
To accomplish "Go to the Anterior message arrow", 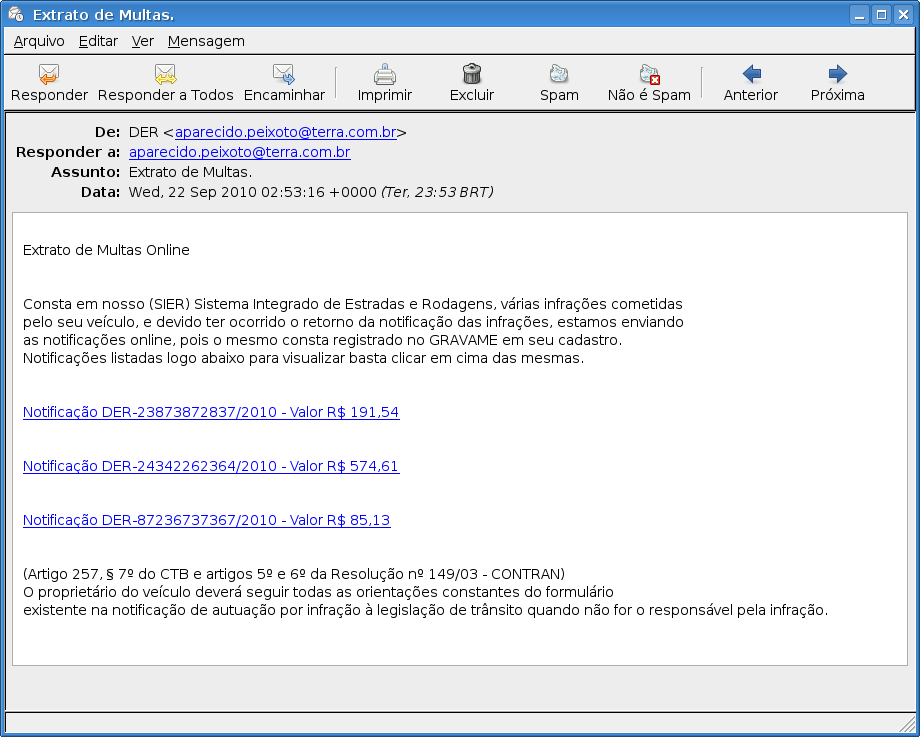I will 751,74.
